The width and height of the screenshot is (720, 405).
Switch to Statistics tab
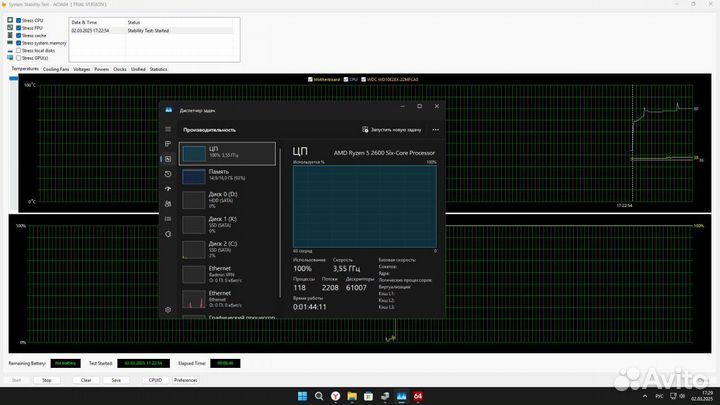coord(158,69)
